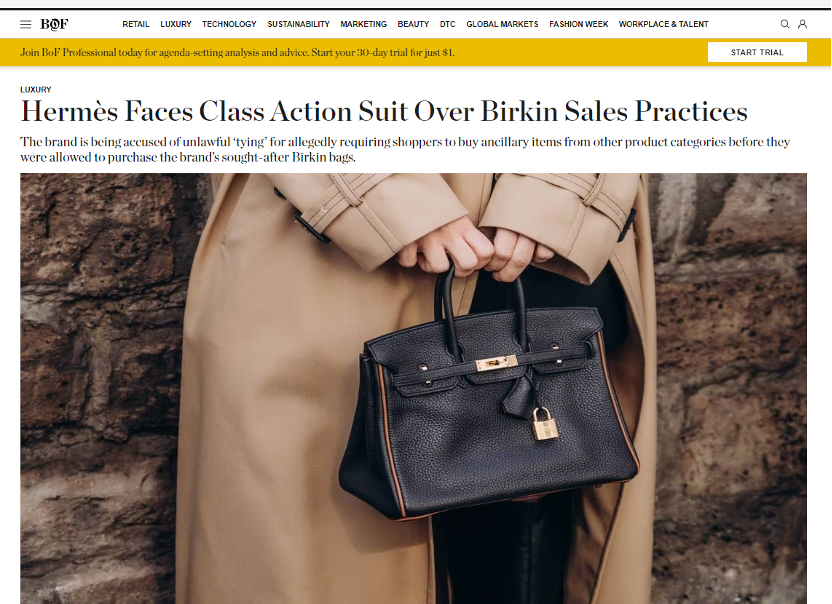Image resolution: width=832 pixels, height=604 pixels.
Task: Go to the Retail section
Action: coord(136,24)
